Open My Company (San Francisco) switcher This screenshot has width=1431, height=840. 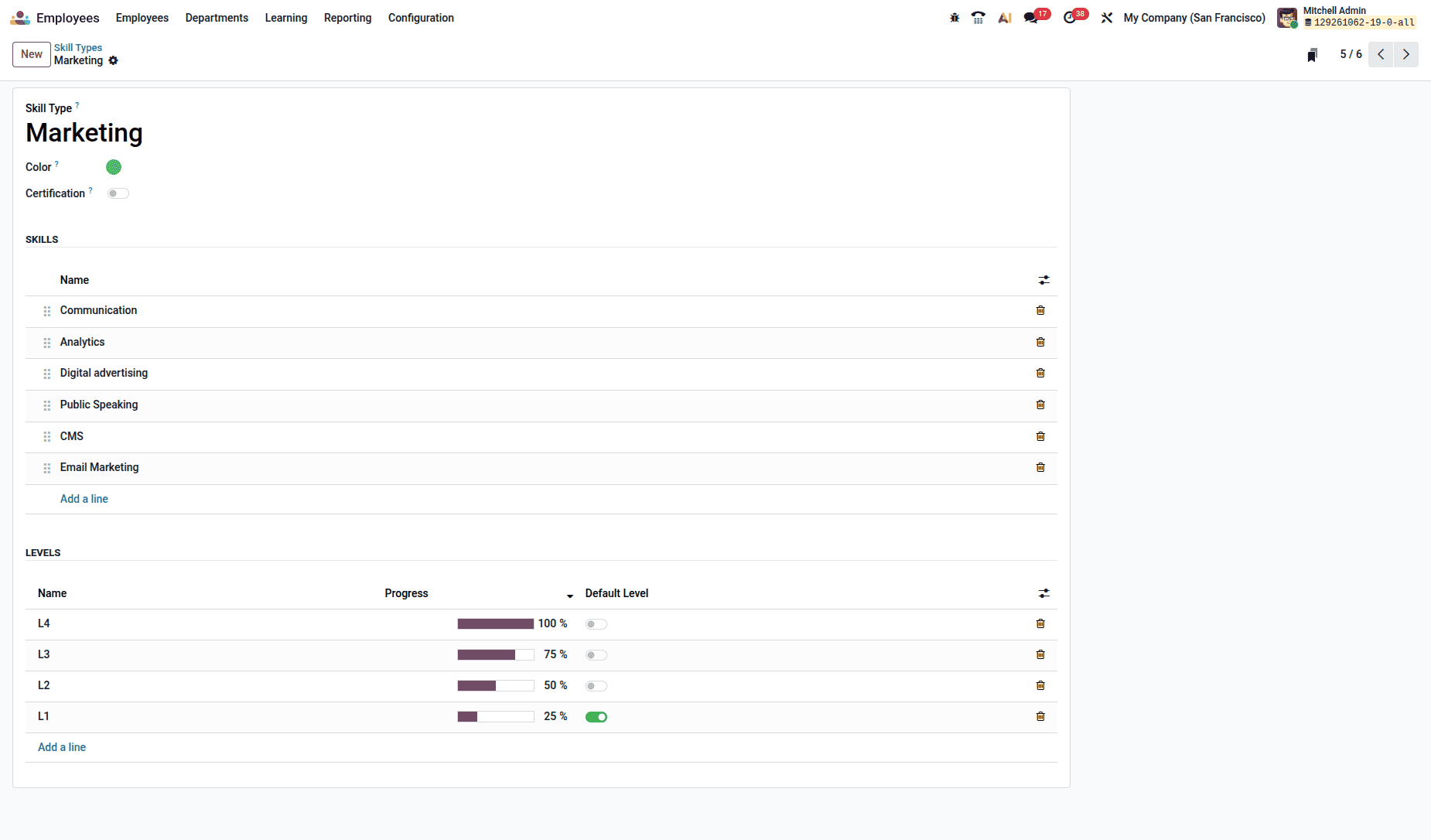point(1194,18)
